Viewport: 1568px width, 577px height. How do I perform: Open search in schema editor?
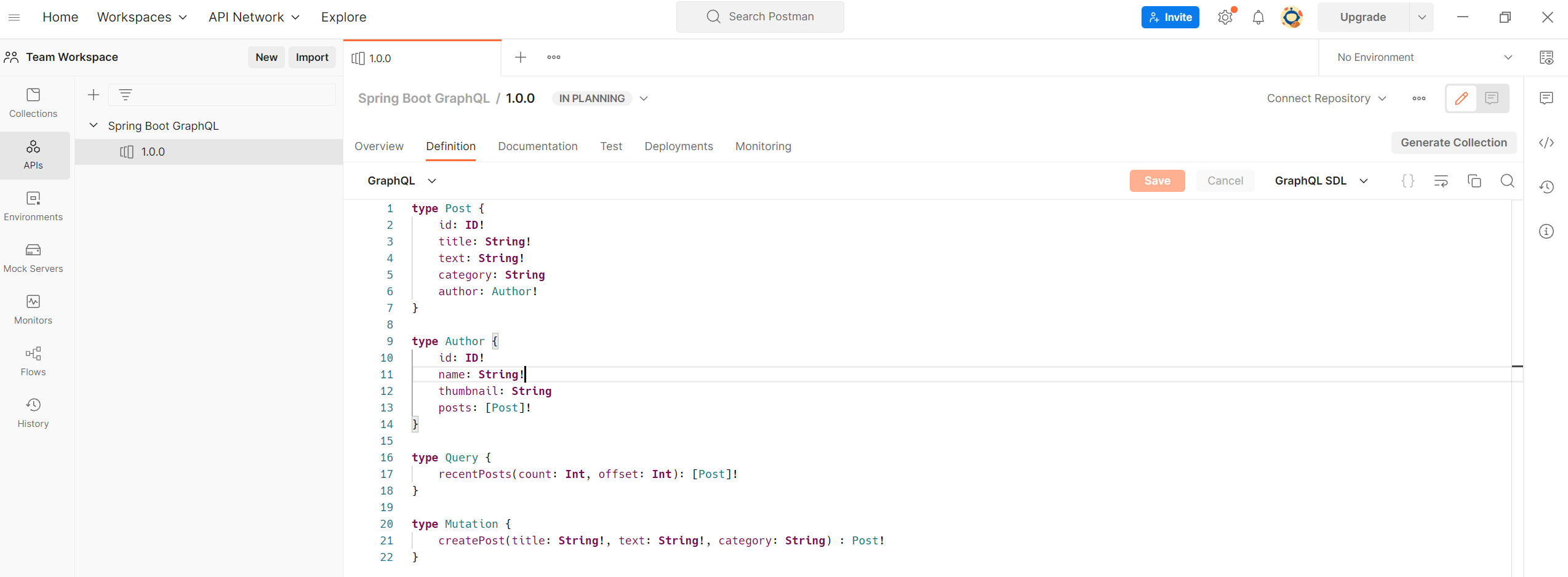(x=1508, y=181)
